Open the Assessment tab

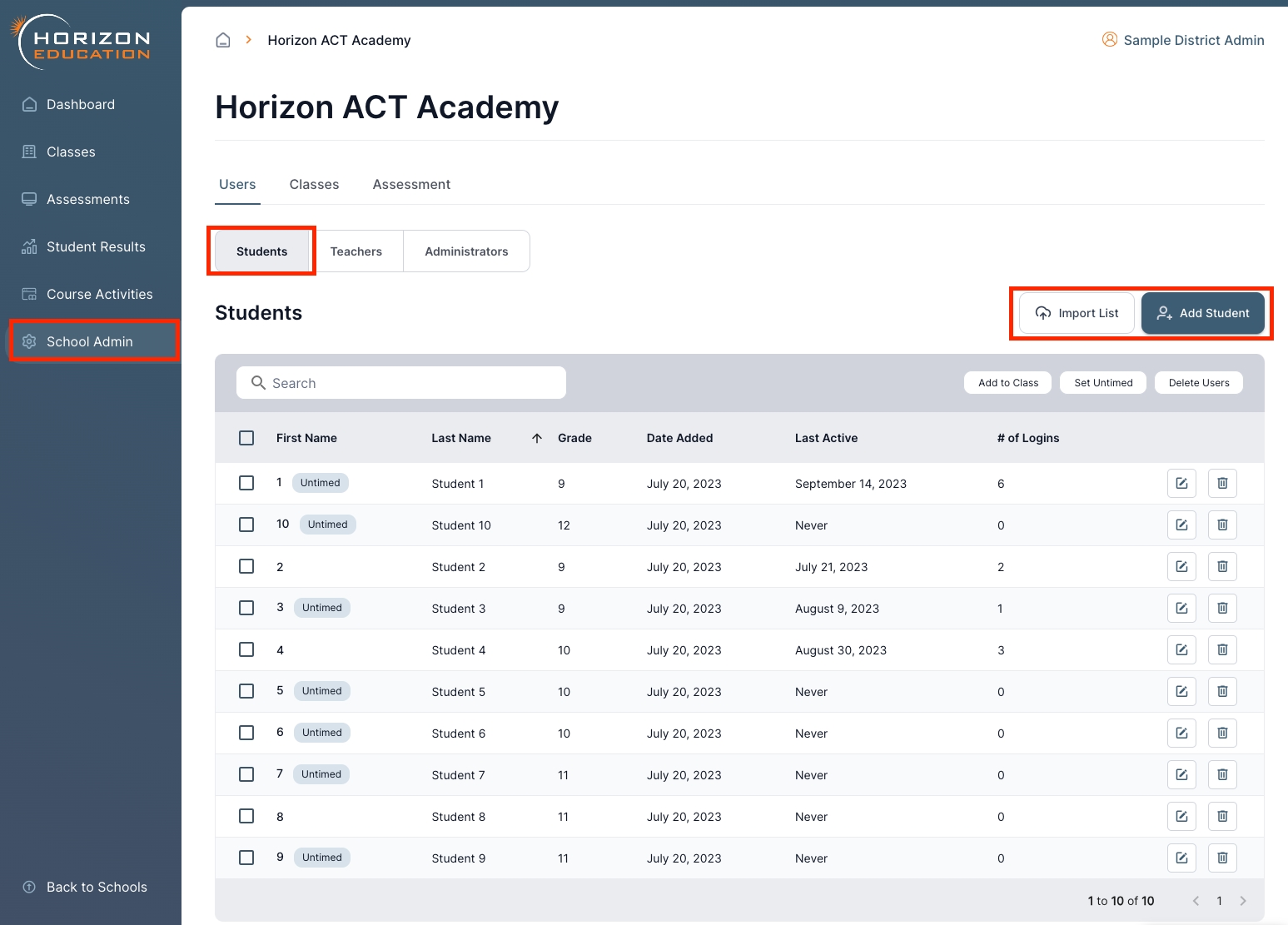pyautogui.click(x=411, y=185)
